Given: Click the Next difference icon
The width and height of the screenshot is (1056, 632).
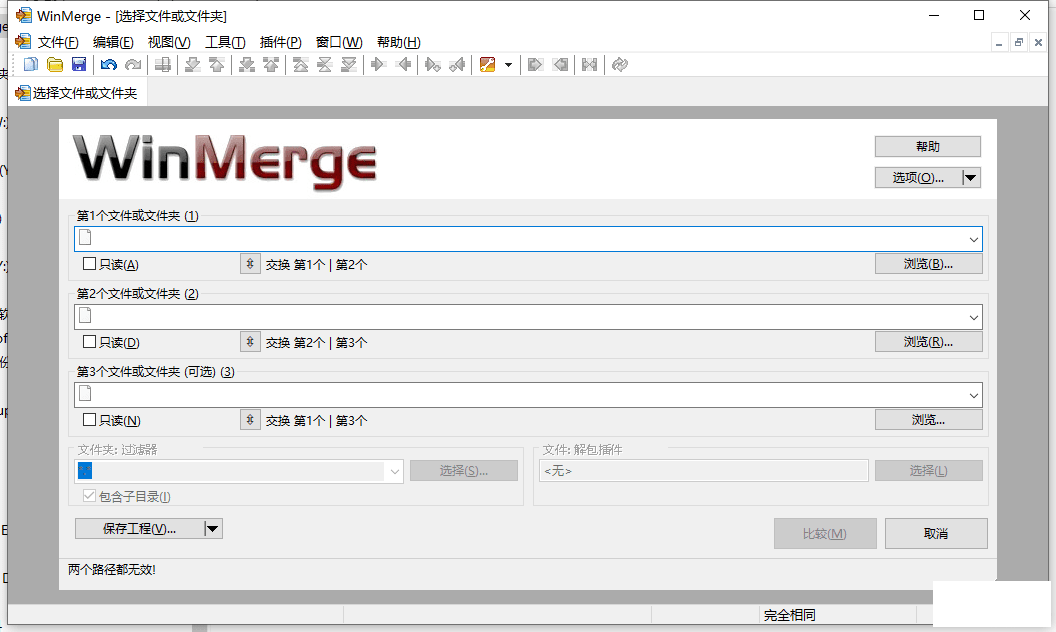Looking at the screenshot, I should tap(193, 65).
